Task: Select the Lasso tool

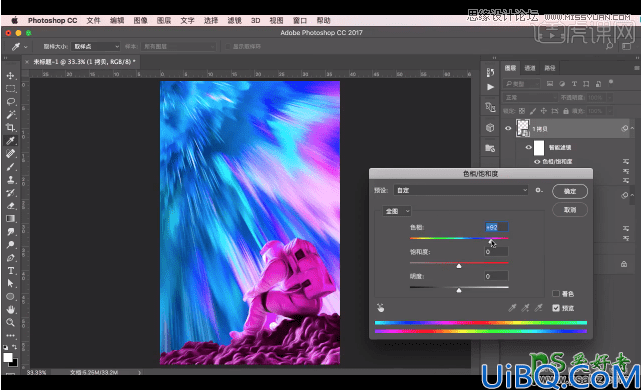Action: pos(11,101)
